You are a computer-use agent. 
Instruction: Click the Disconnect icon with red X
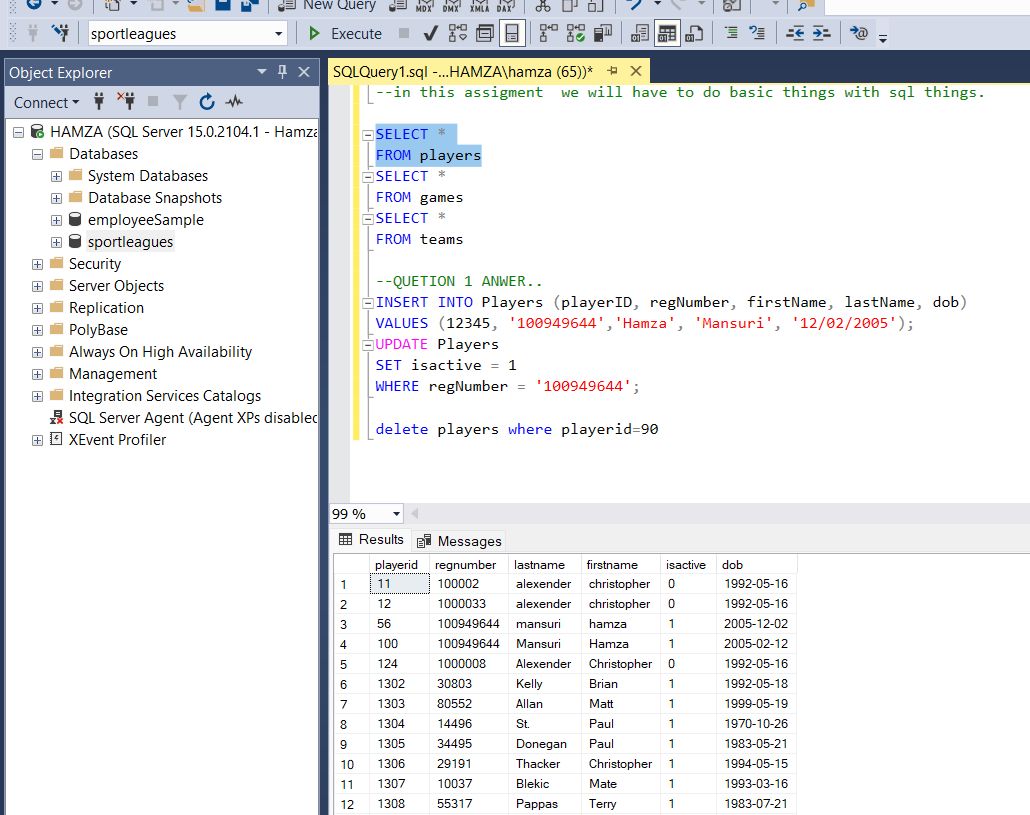pos(126,102)
